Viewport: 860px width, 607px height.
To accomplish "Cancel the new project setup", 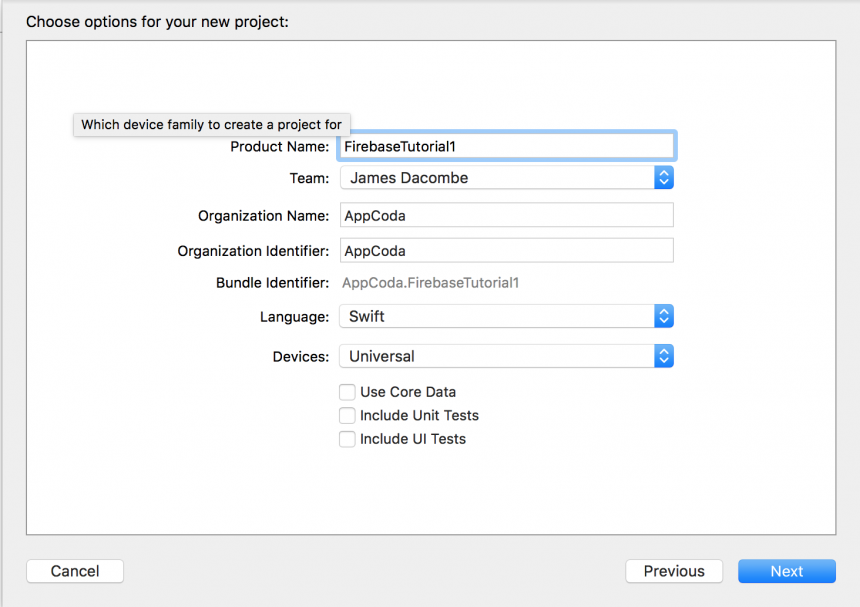I will (74, 571).
